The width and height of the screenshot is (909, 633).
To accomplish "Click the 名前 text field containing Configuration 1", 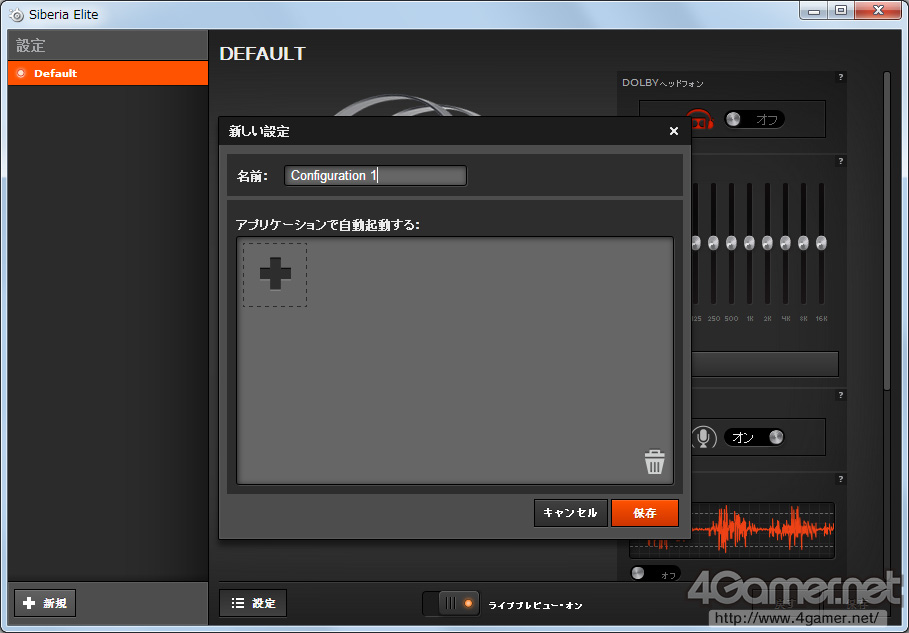I will click(x=375, y=176).
